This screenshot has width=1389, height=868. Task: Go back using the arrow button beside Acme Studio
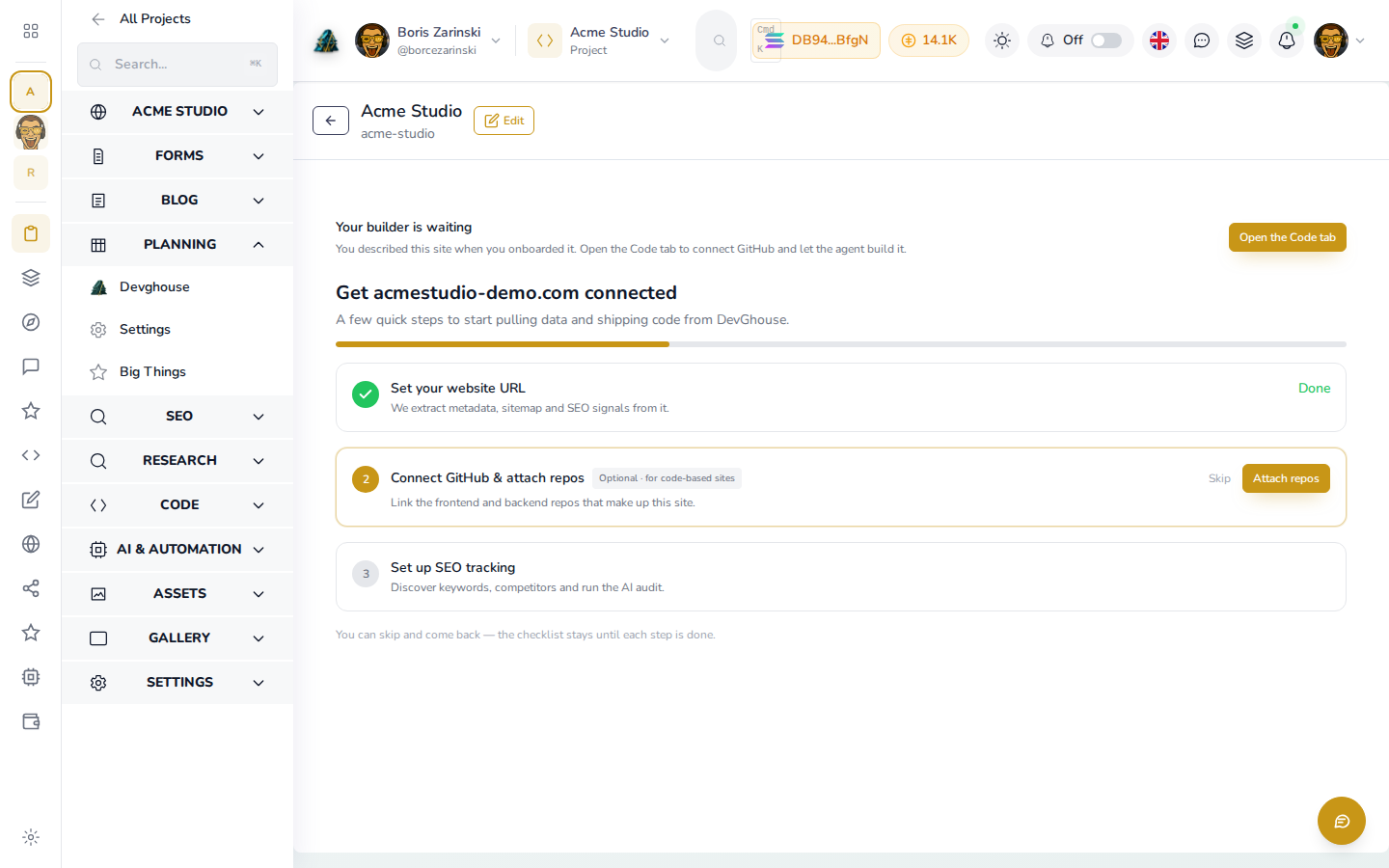(331, 121)
